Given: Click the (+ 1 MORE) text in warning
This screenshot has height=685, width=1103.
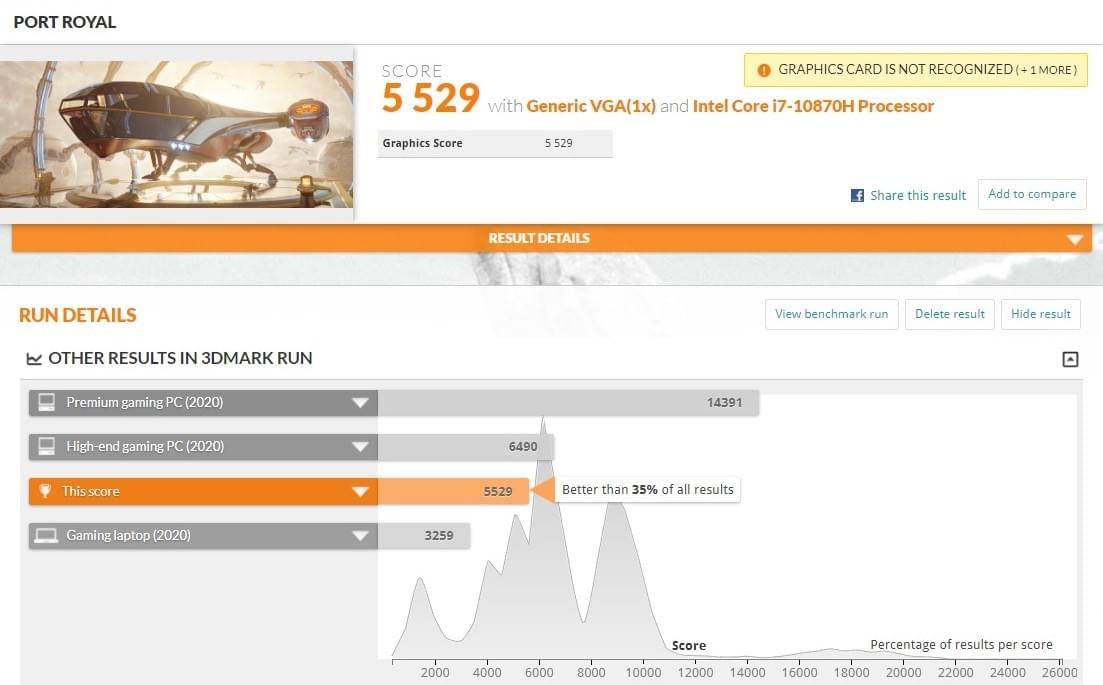Looking at the screenshot, I should [x=1046, y=70].
